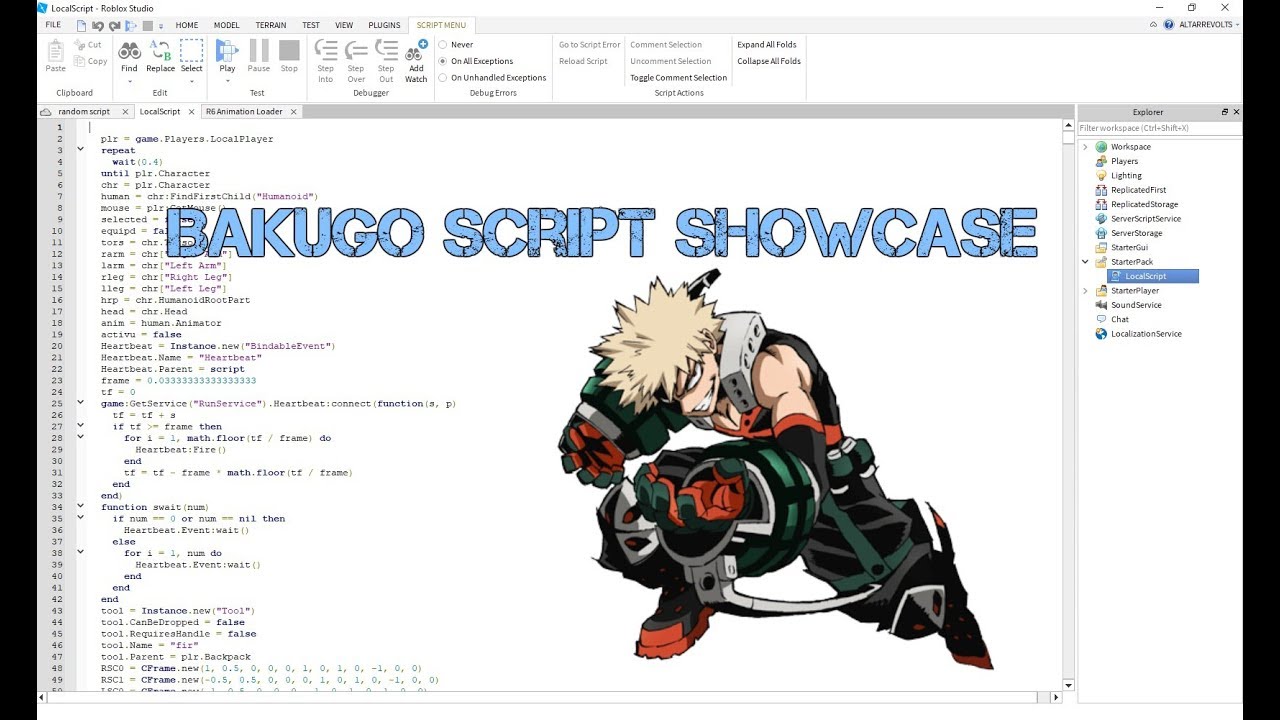Open the Select dropdown arrow
Image resolution: width=1280 pixels, height=720 pixels.
click(x=192, y=81)
